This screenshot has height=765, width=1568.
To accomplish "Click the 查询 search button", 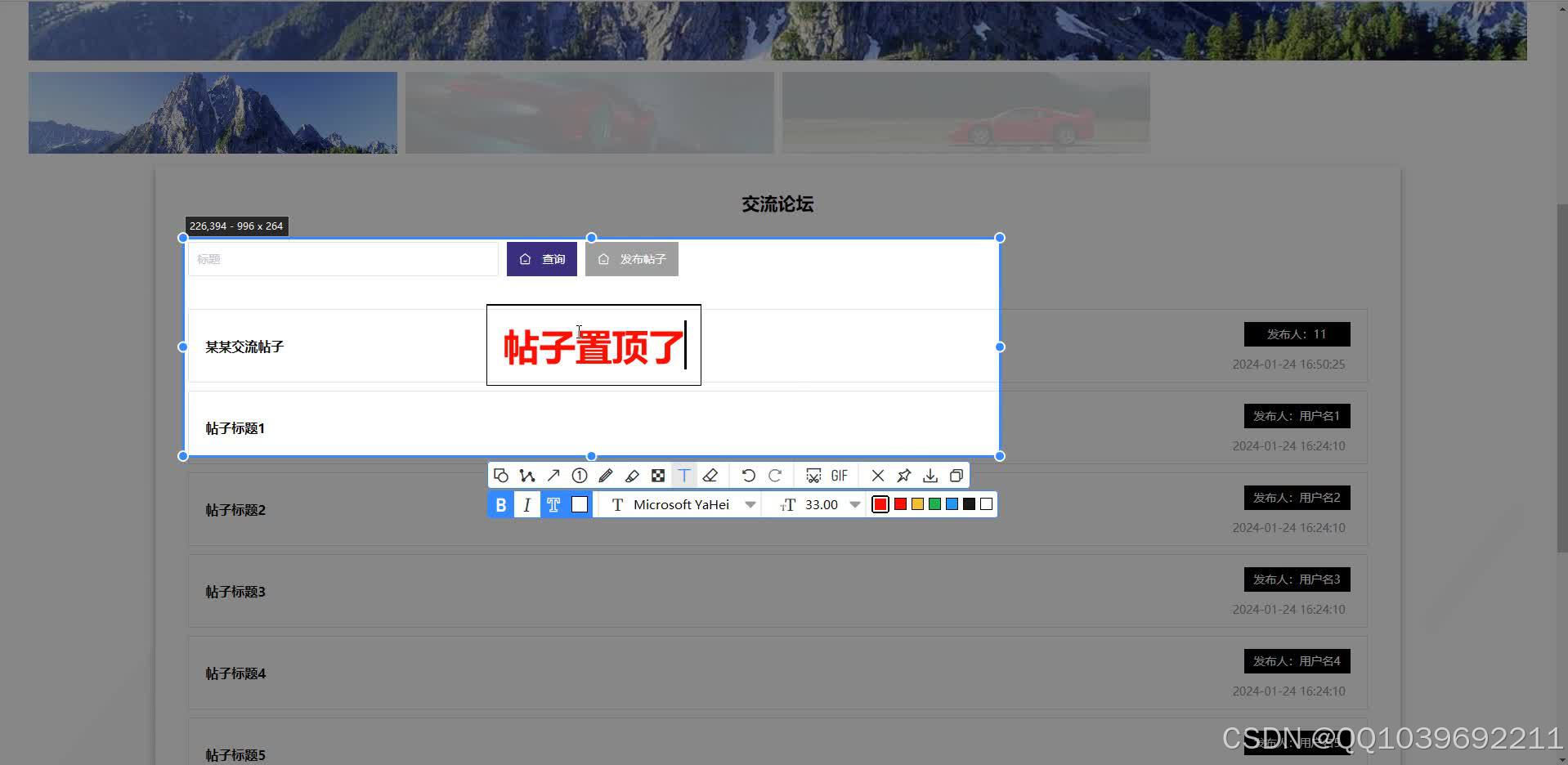I will pos(541,258).
